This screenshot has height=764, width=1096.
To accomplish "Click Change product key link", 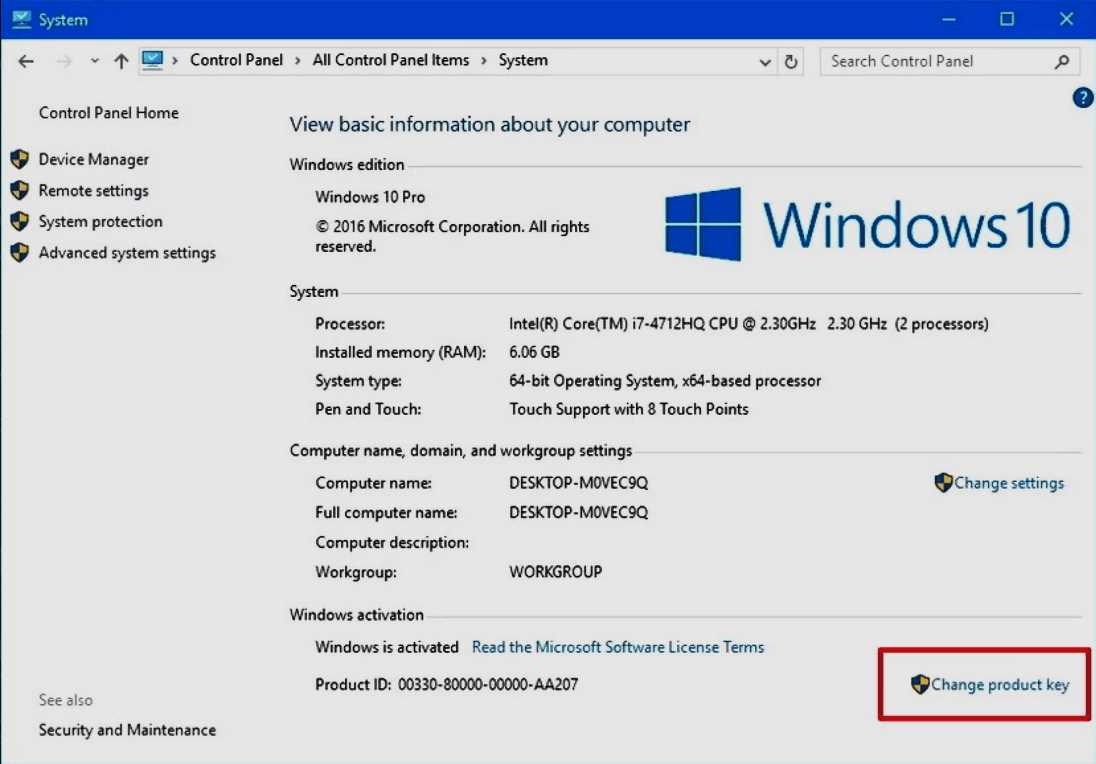I will click(999, 685).
